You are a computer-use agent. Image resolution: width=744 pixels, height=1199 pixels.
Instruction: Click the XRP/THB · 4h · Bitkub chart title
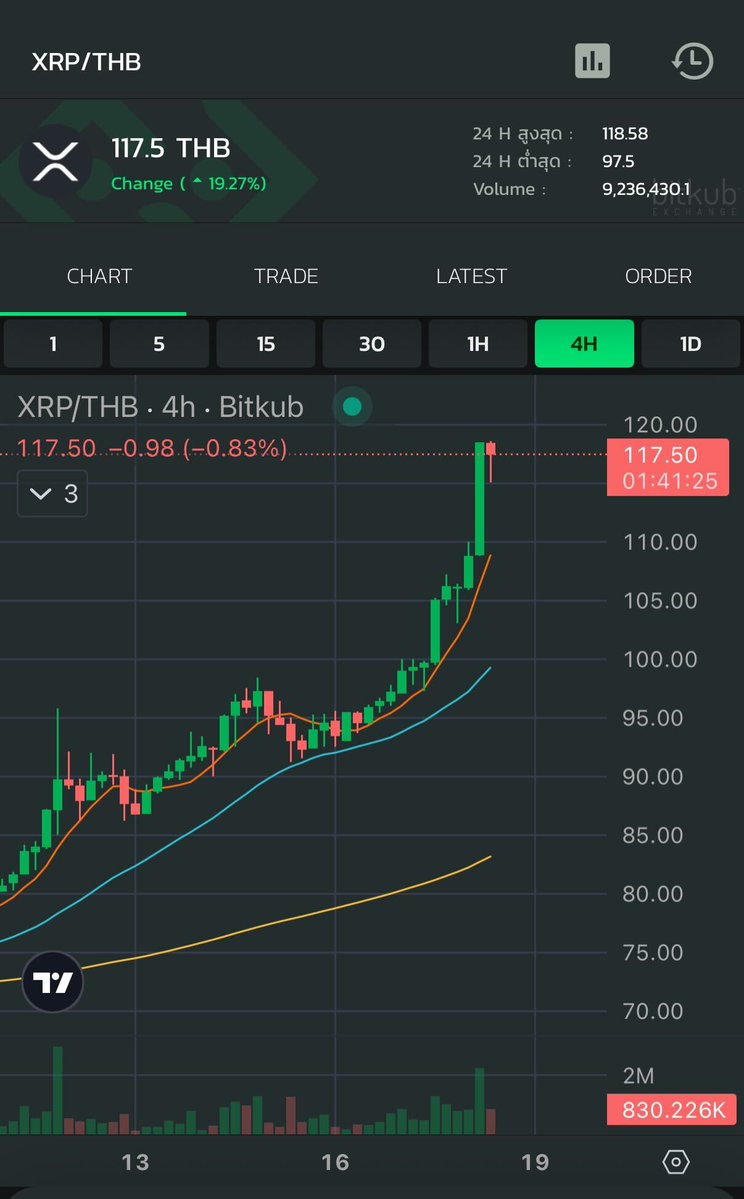(x=161, y=407)
